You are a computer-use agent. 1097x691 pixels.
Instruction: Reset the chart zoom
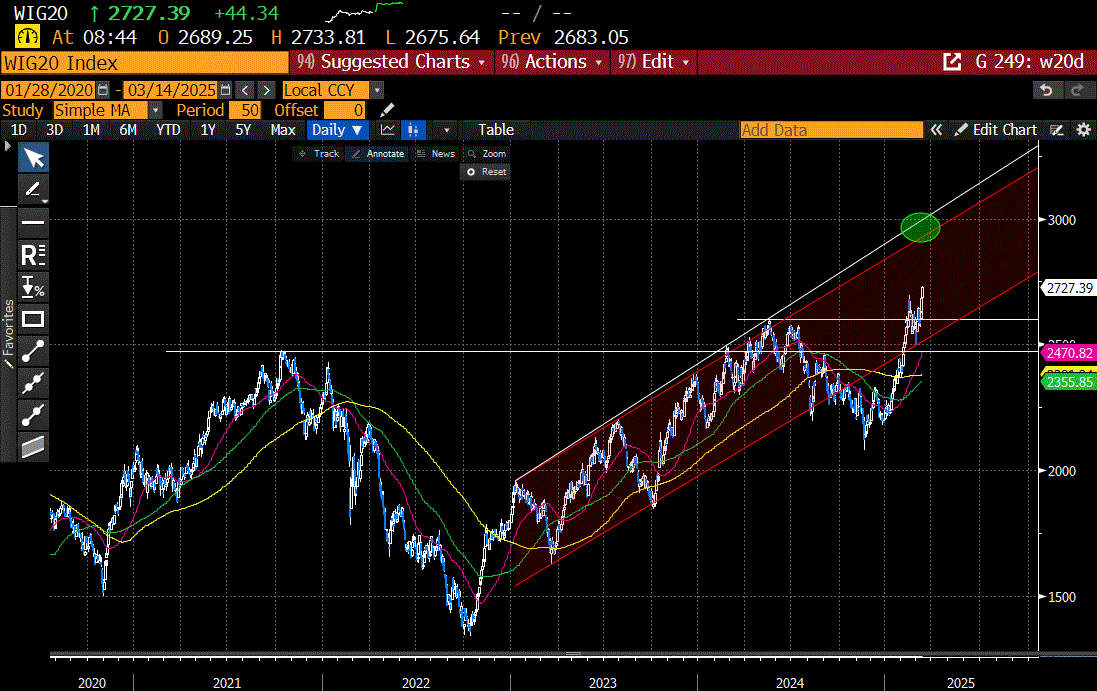[x=486, y=172]
